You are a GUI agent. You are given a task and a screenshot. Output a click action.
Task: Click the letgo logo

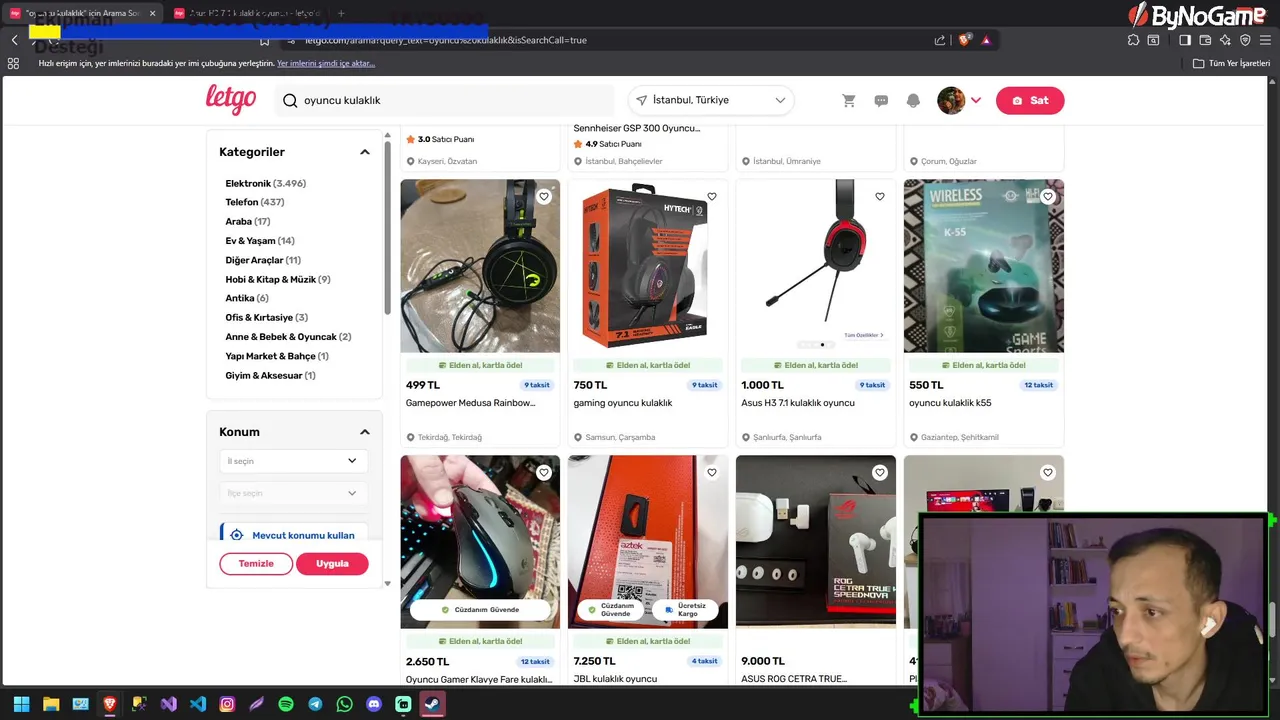pyautogui.click(x=231, y=100)
